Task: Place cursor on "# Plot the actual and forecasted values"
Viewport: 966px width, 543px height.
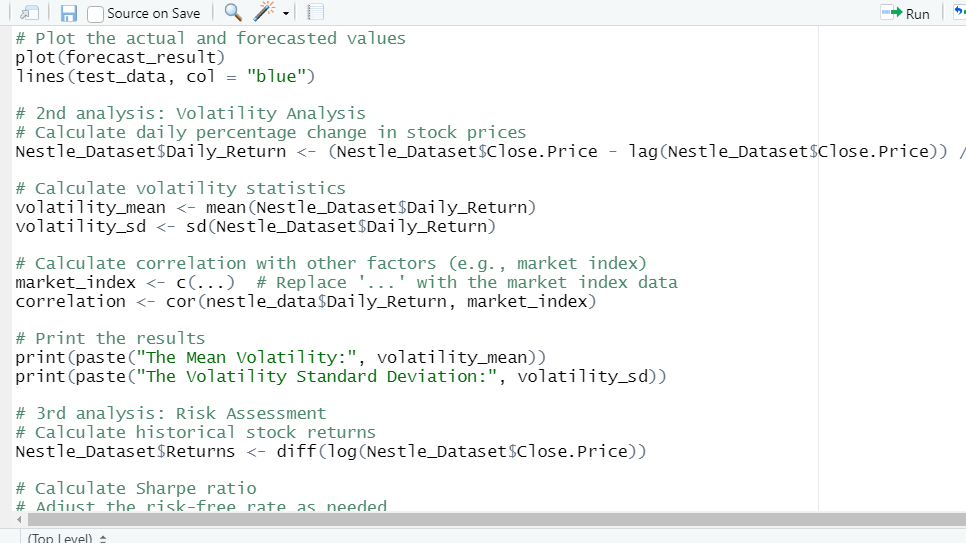Action: pyautogui.click(x=211, y=38)
